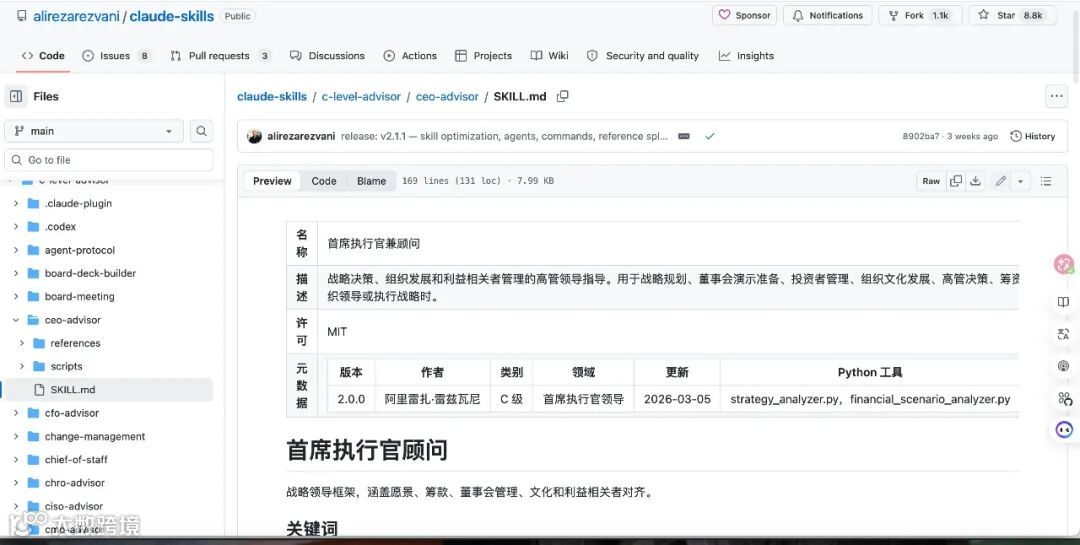Open commit hash 8902ba7
The height and width of the screenshot is (545, 1080).
tap(921, 136)
